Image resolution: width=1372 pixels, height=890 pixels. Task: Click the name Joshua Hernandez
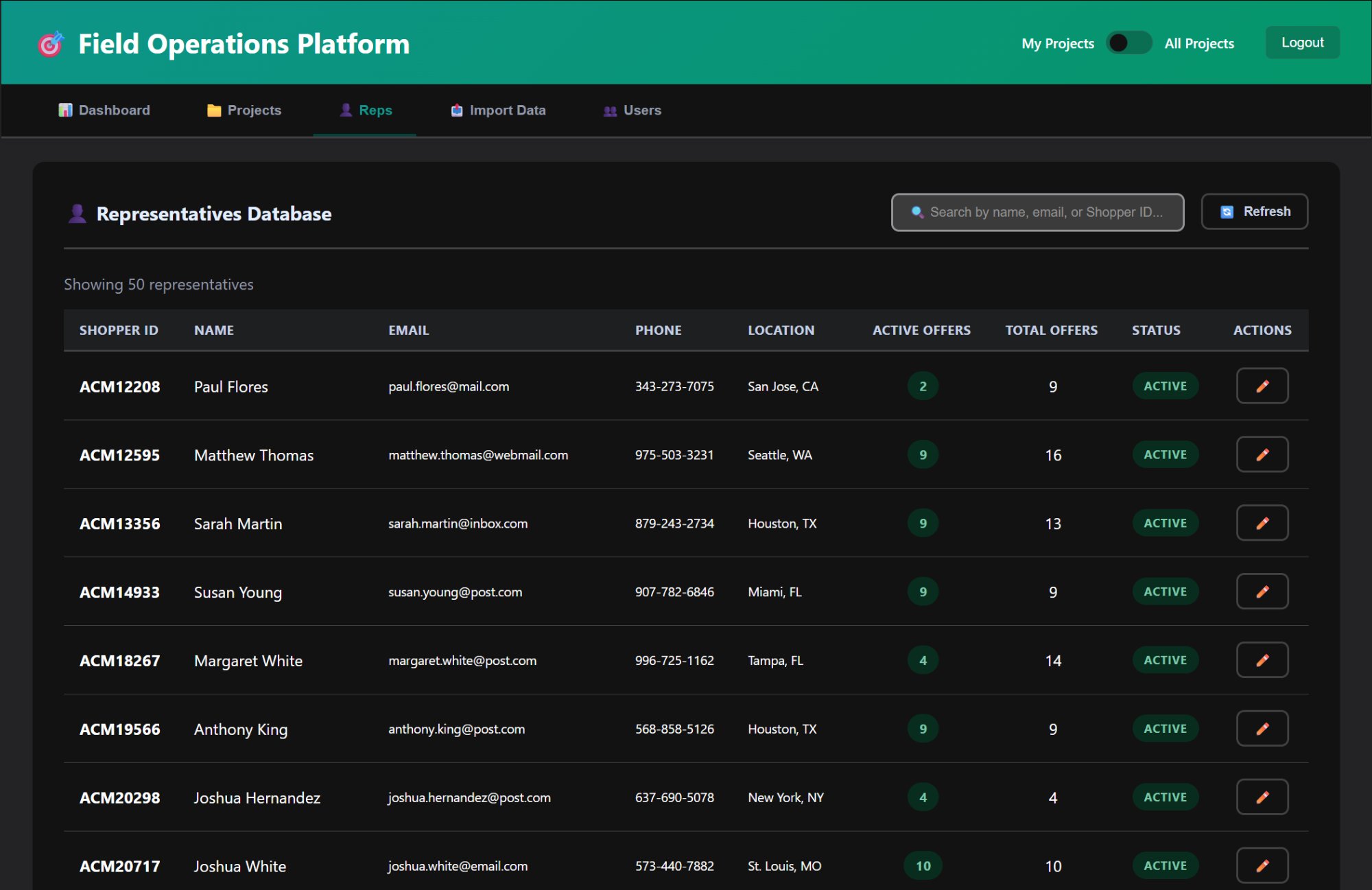click(x=257, y=798)
